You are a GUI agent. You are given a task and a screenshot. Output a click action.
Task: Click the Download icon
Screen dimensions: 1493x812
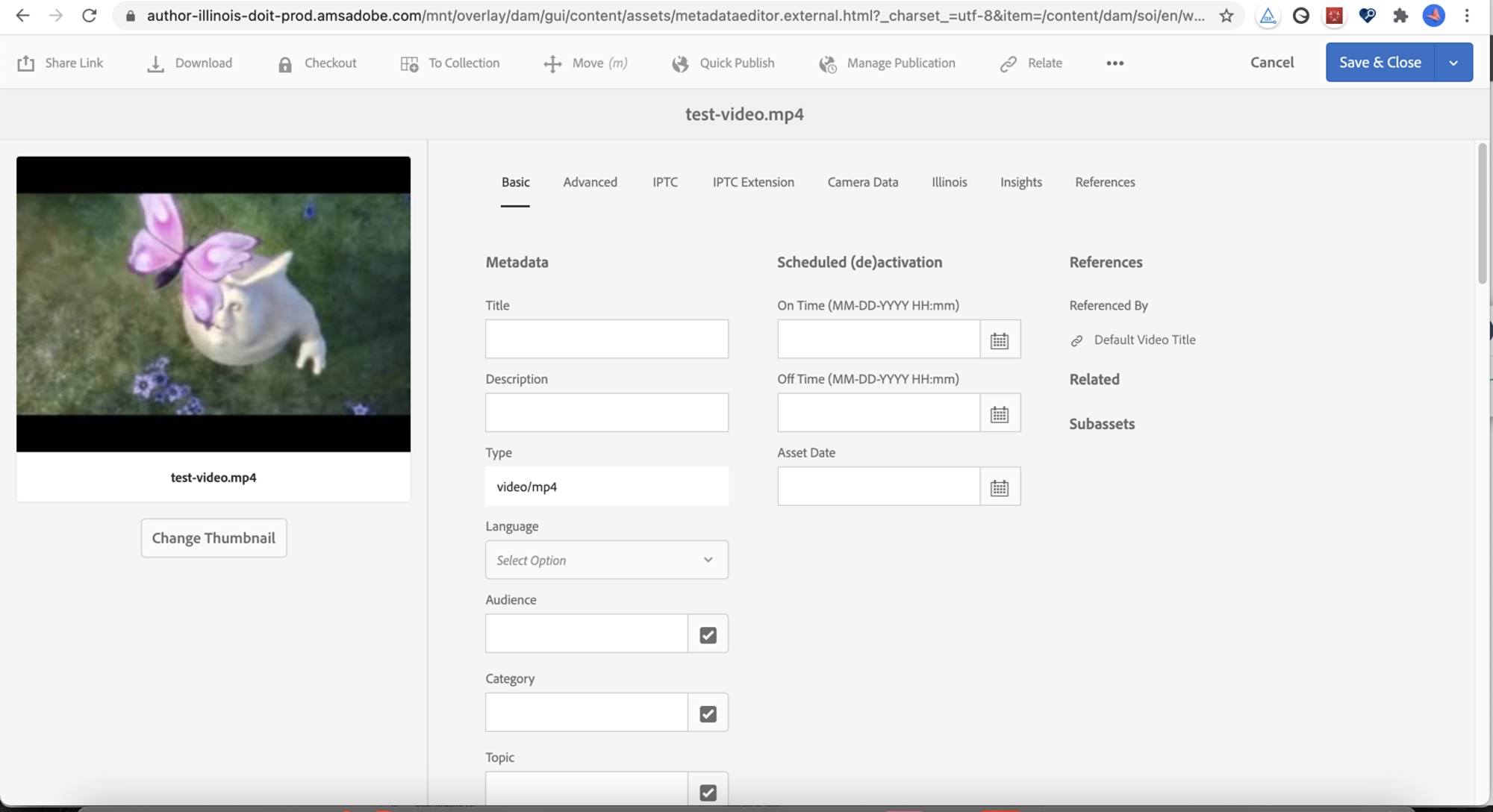tap(155, 62)
